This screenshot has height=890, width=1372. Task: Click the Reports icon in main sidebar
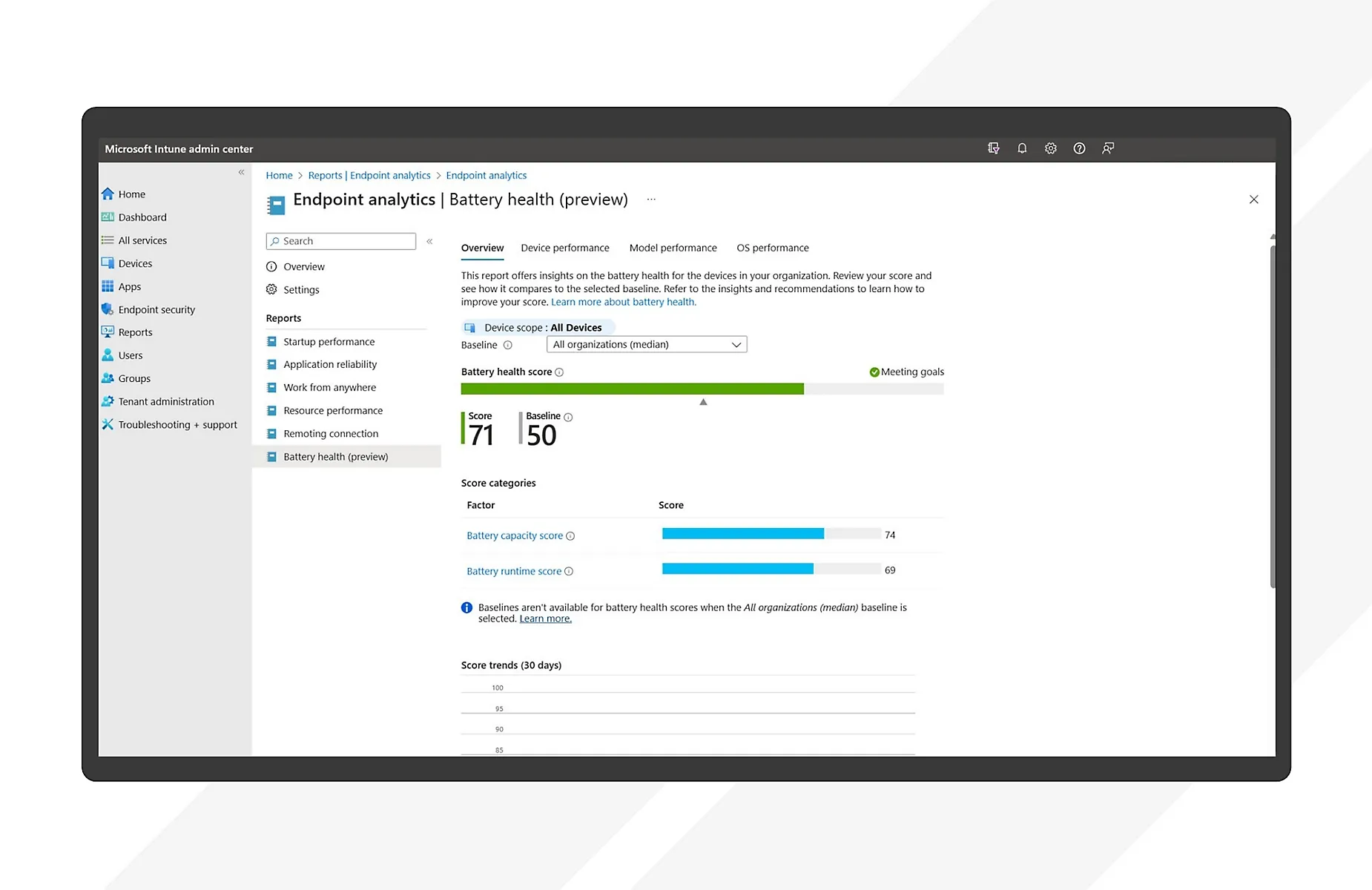click(108, 332)
